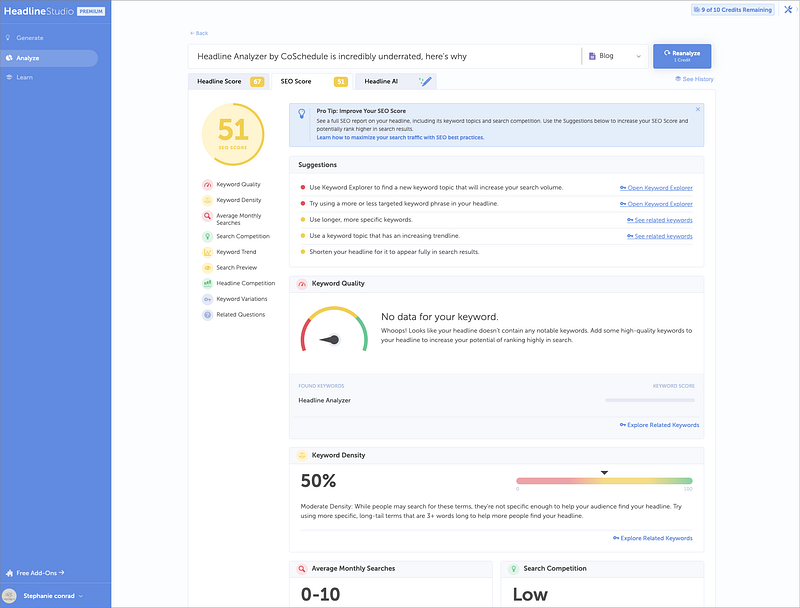Dismiss the Pro Tip banner

click(697, 109)
